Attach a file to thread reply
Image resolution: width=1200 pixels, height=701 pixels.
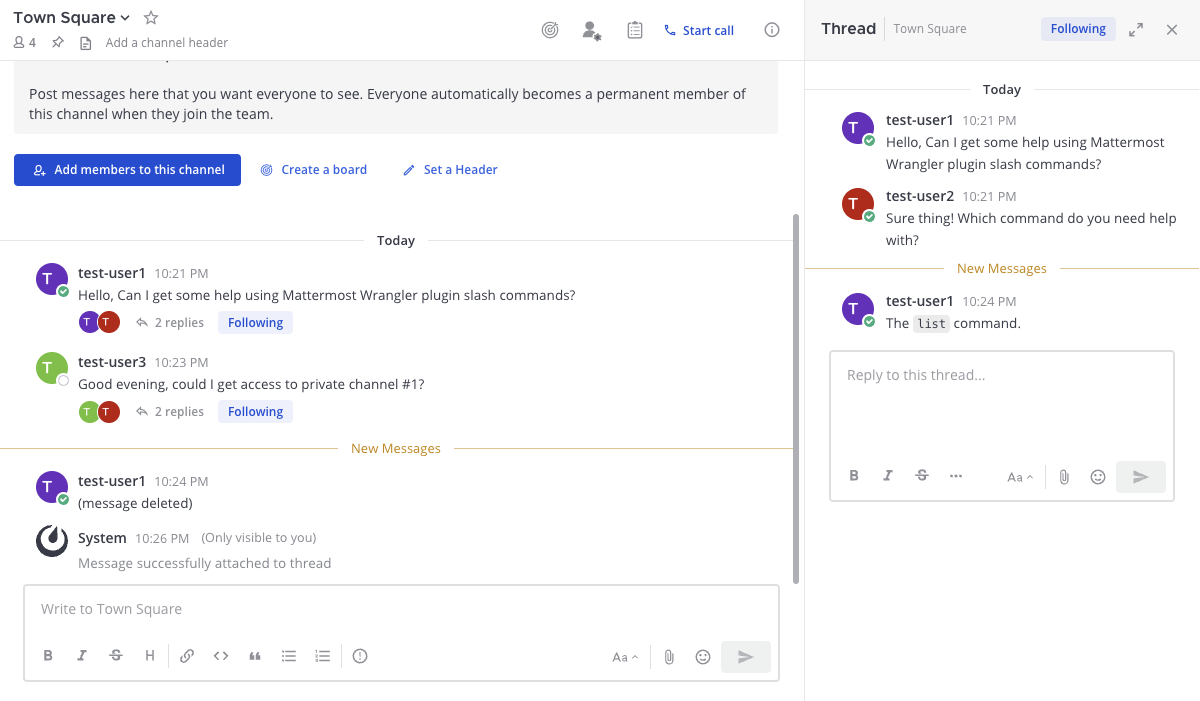[x=1064, y=477]
